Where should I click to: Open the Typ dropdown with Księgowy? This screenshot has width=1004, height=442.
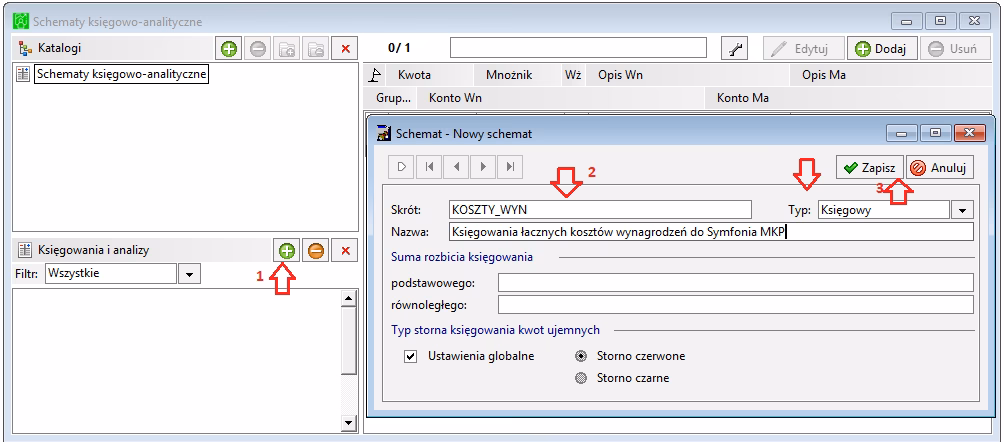click(x=962, y=209)
